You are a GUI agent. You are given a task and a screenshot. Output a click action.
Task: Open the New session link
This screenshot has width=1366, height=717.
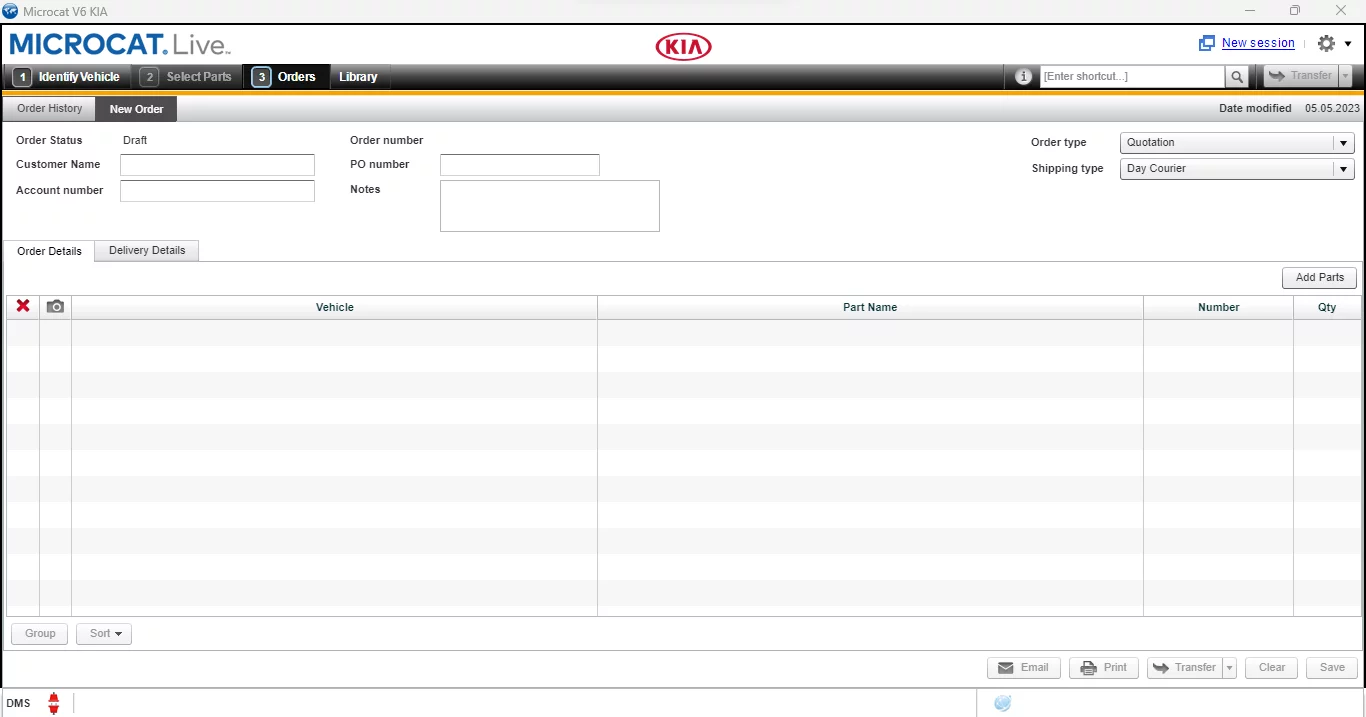click(1258, 44)
